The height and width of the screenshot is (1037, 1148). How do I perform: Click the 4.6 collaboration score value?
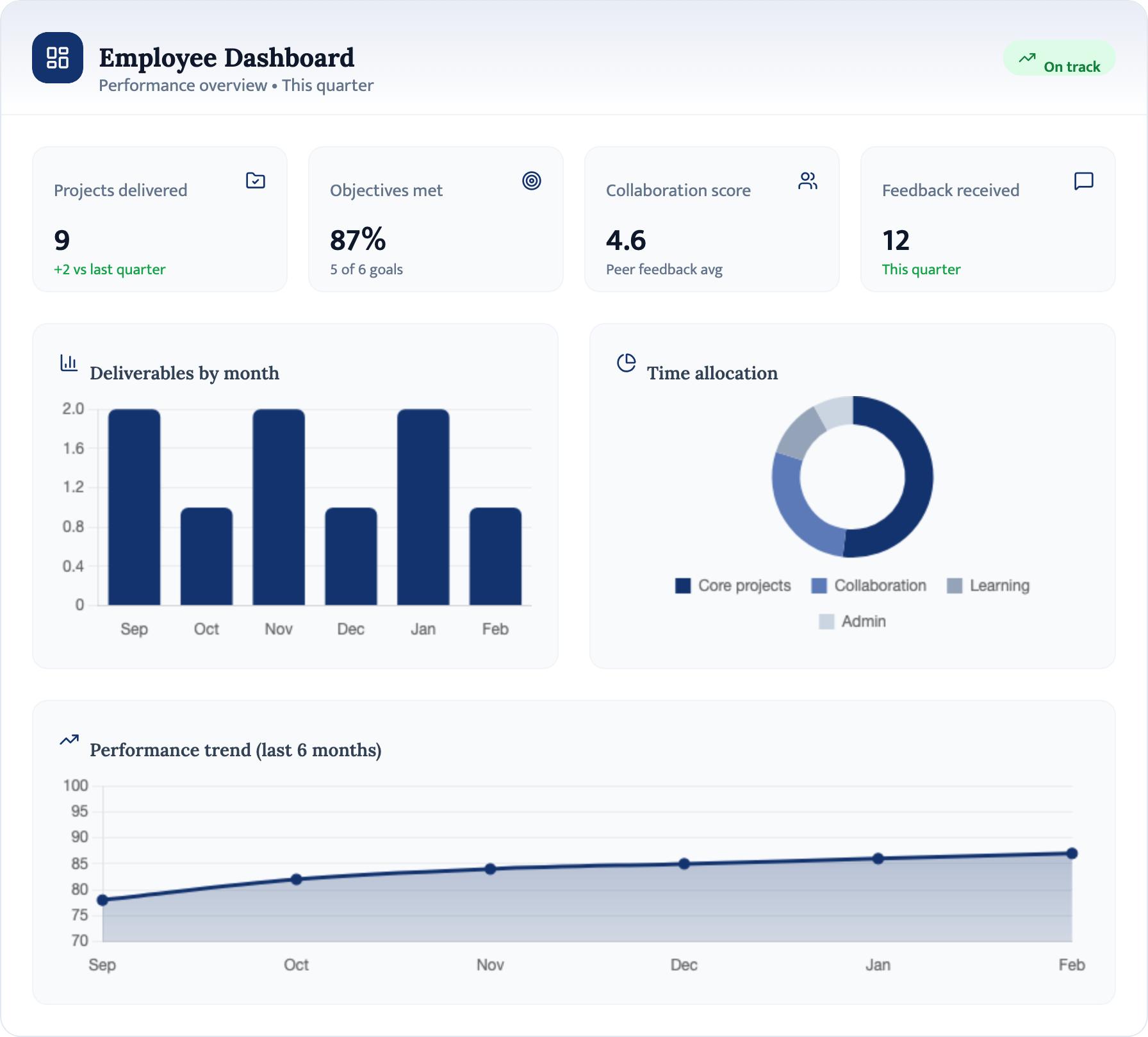[626, 240]
